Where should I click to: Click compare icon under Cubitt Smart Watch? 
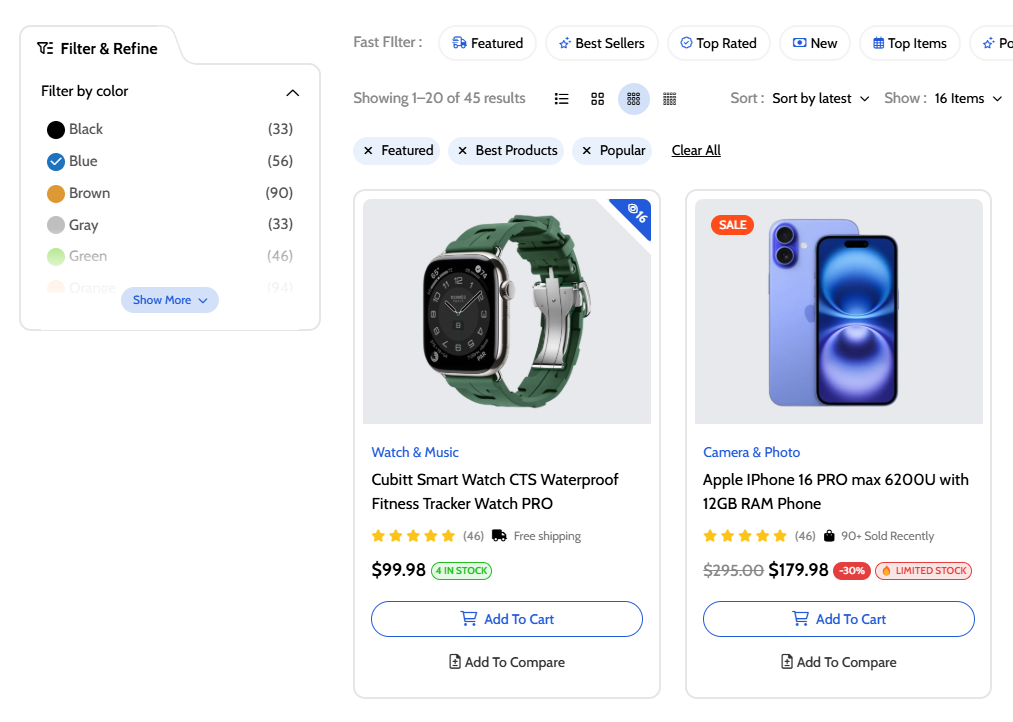point(455,662)
